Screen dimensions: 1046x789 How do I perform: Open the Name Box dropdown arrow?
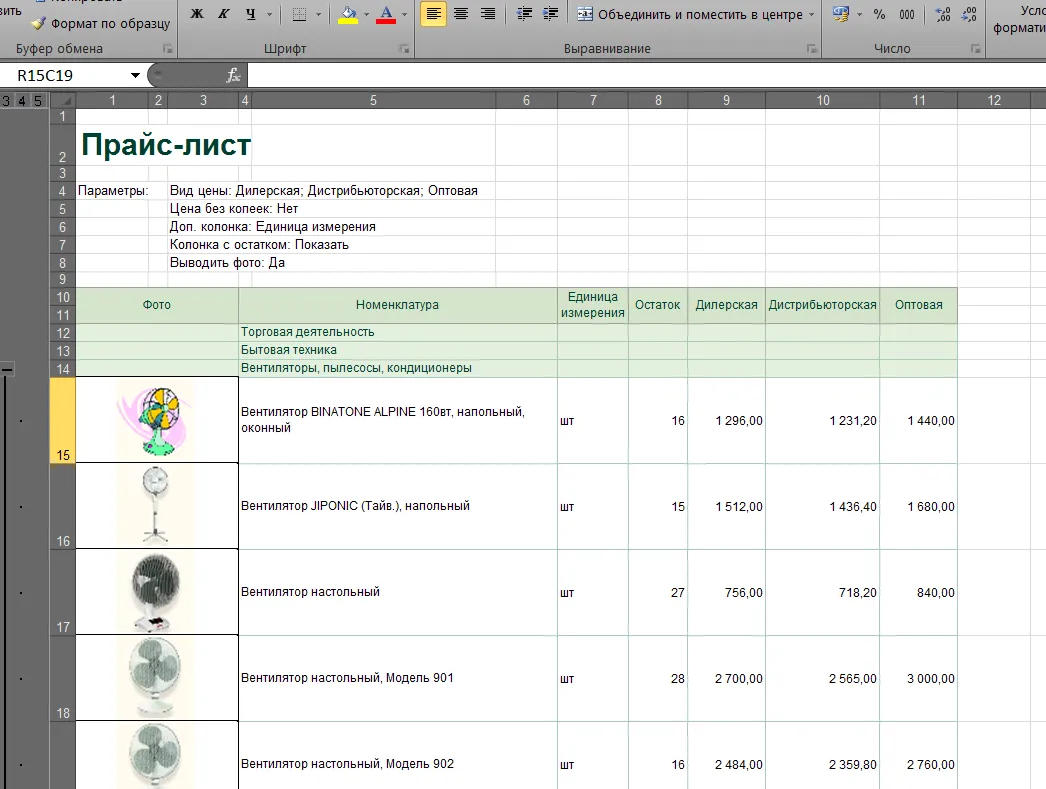point(135,75)
